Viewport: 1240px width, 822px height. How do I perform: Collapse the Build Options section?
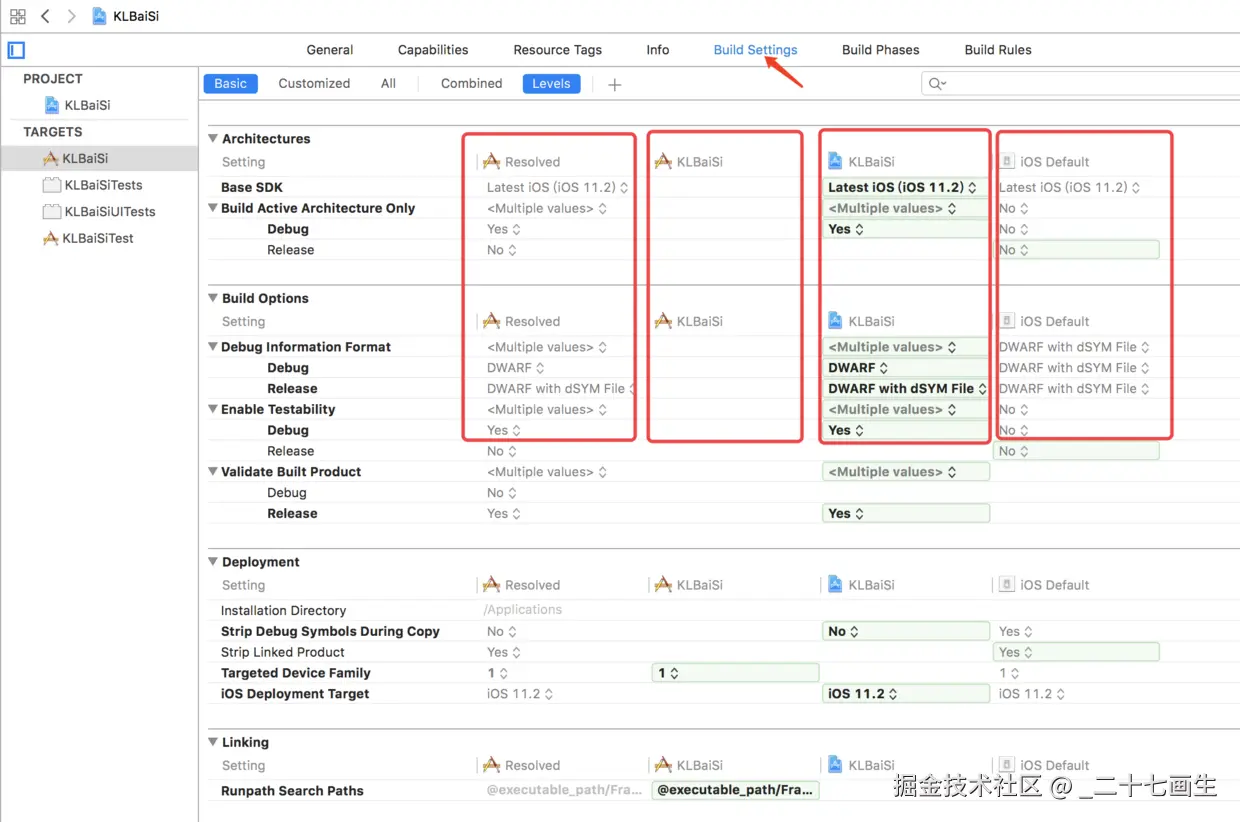[213, 298]
